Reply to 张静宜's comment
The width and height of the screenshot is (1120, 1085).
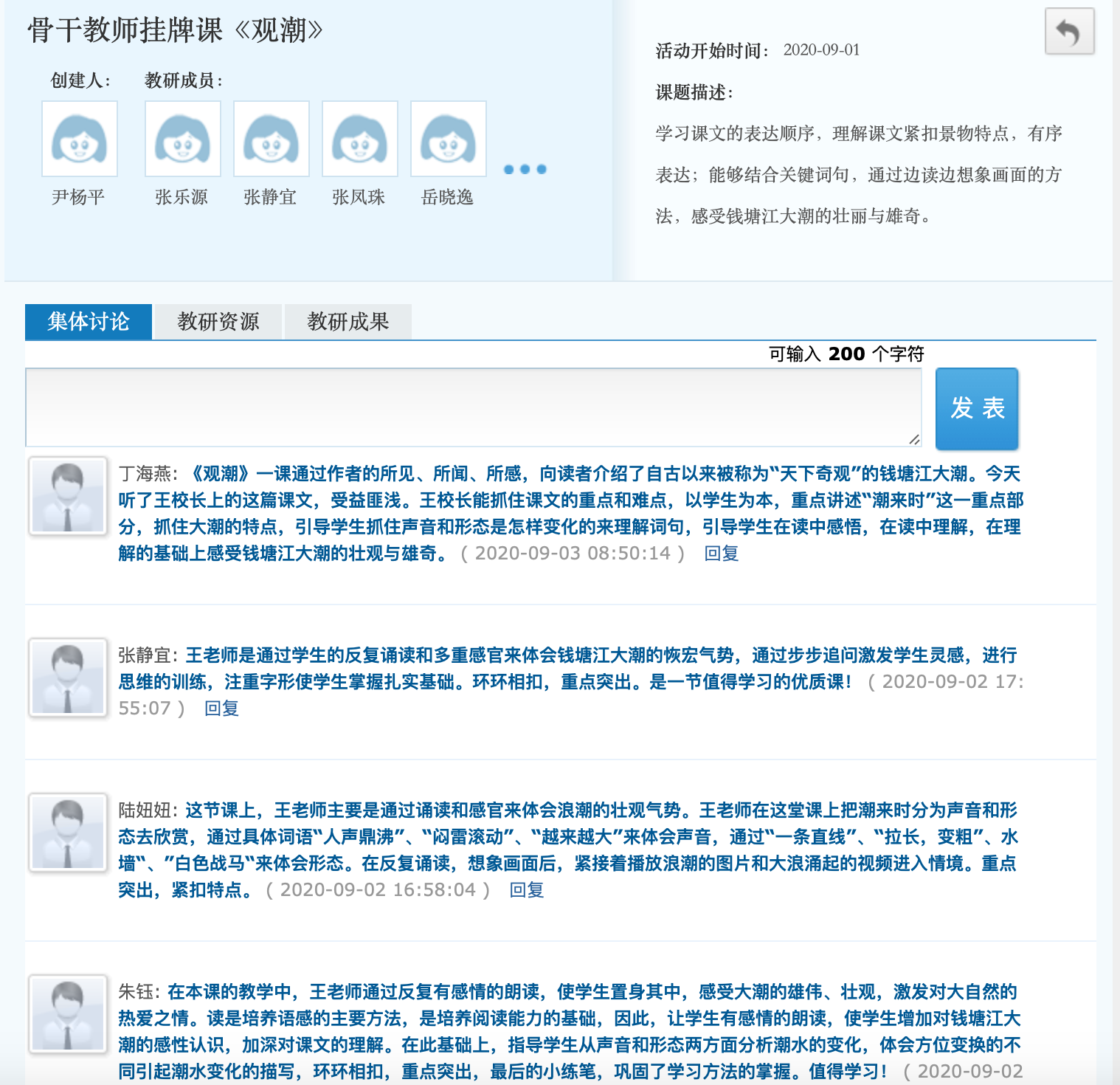pyautogui.click(x=221, y=709)
